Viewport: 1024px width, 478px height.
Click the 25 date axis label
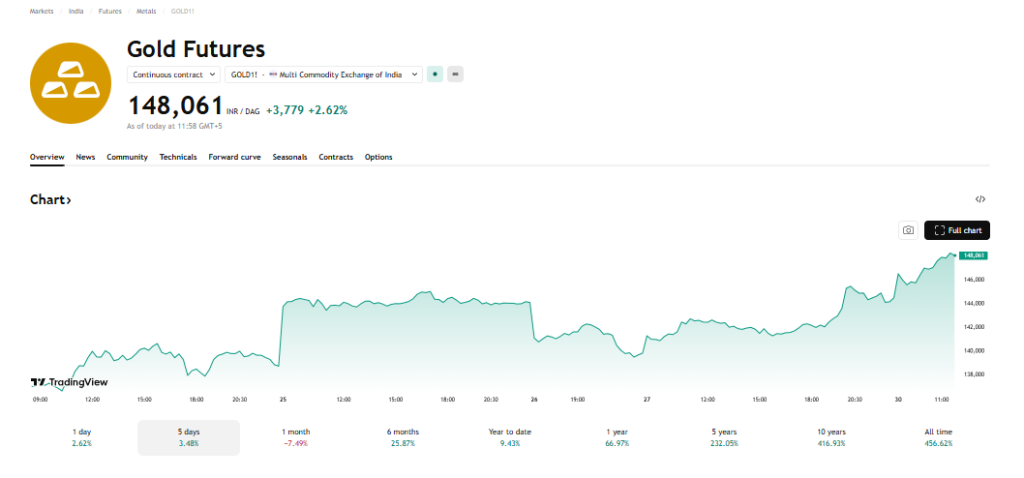[282, 399]
